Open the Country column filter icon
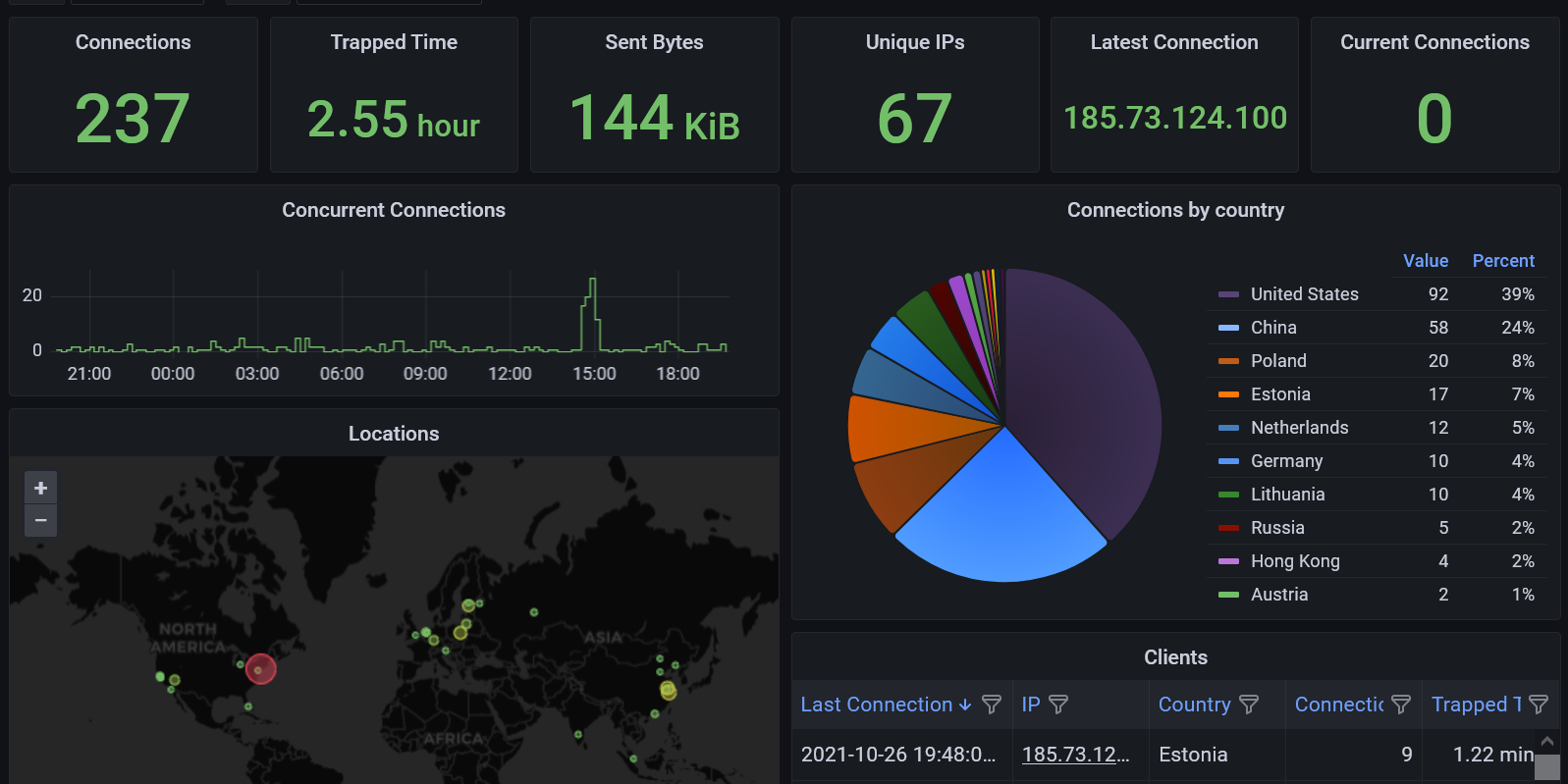Screen dimensions: 1568x784 (1249, 705)
